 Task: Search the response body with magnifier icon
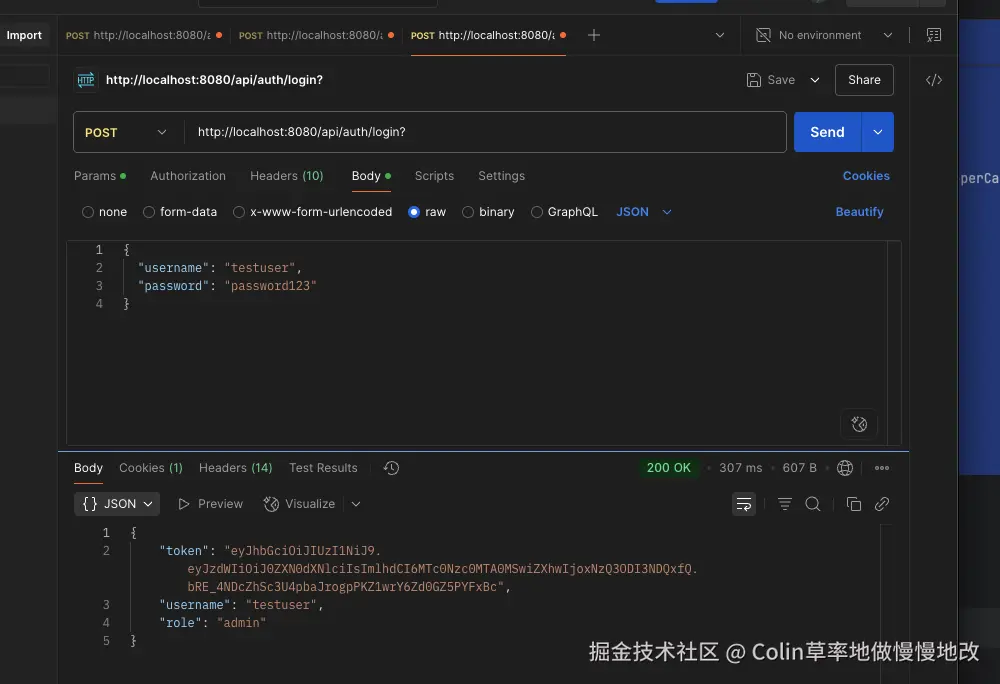813,504
